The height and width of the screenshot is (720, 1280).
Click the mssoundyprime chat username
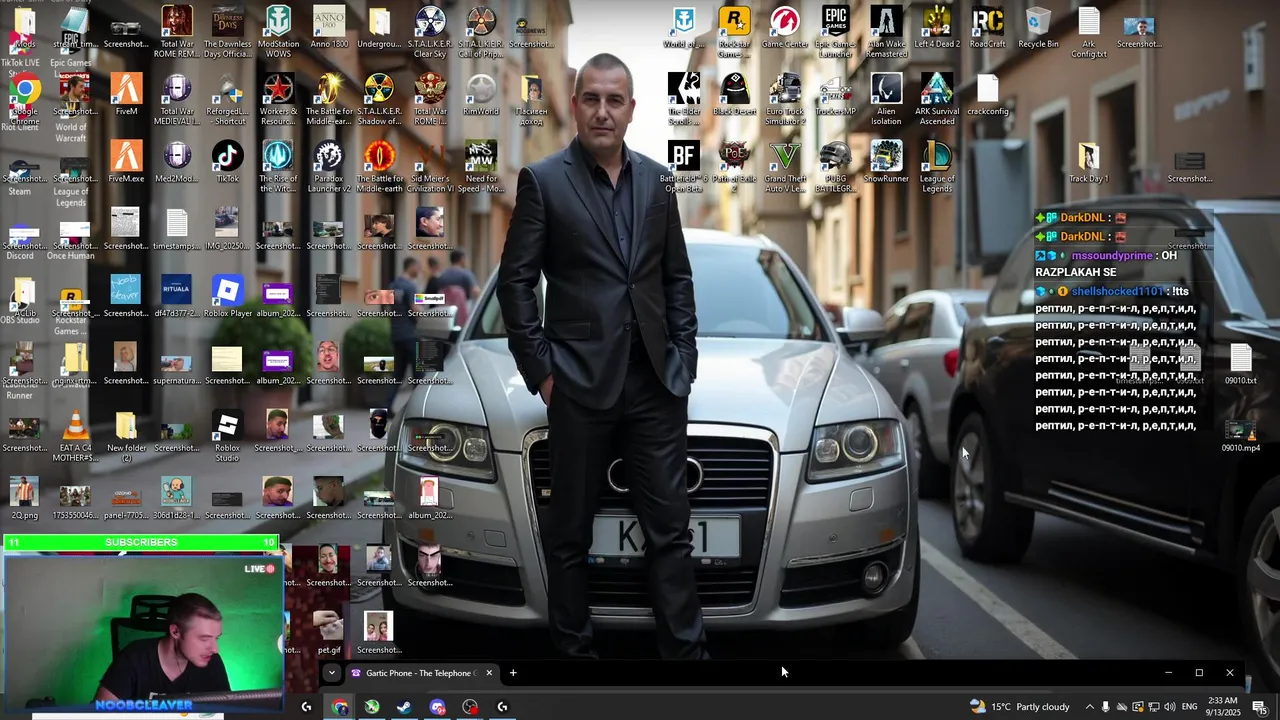1112,256
